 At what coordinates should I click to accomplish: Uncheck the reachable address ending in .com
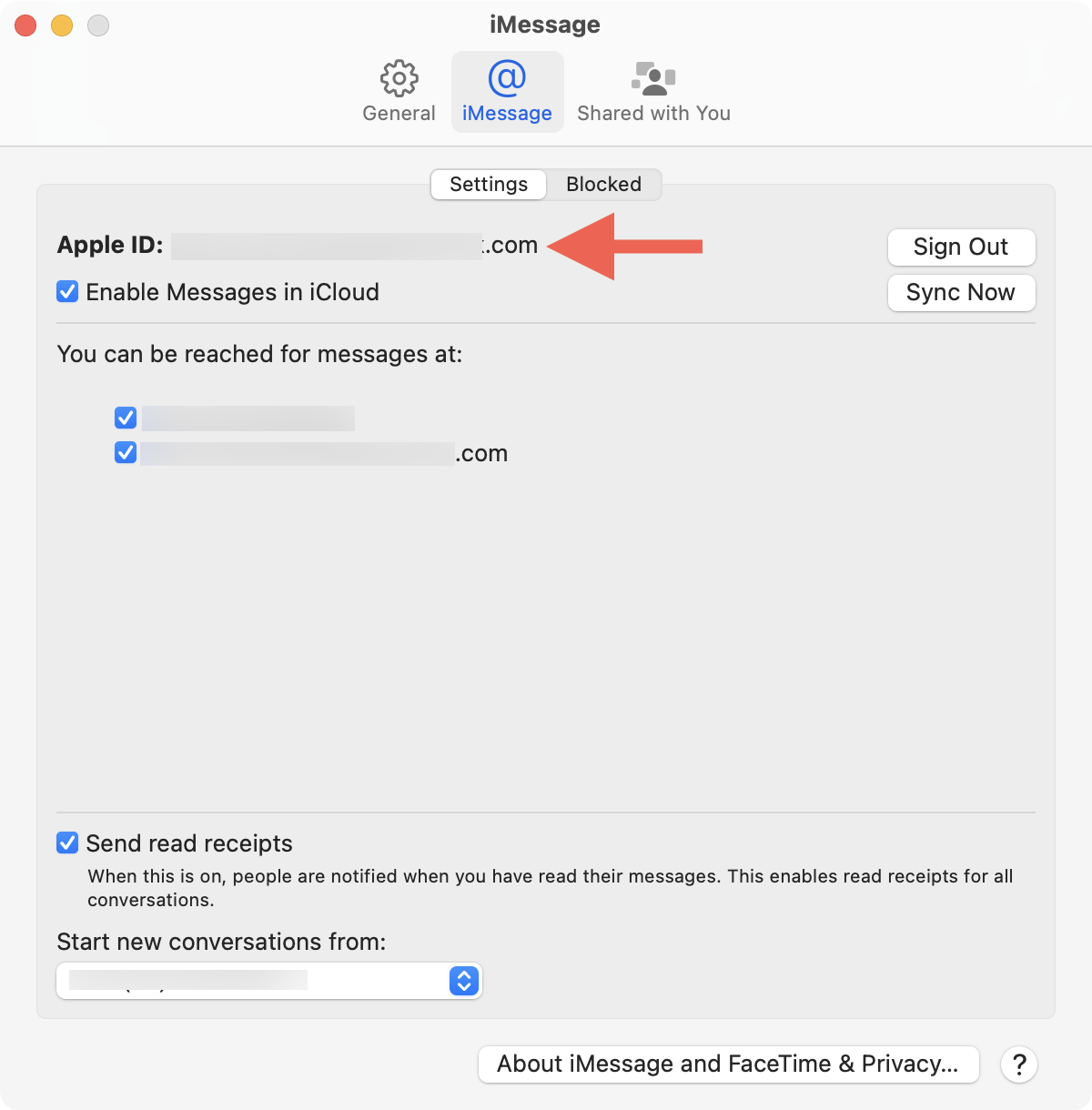tap(126, 452)
